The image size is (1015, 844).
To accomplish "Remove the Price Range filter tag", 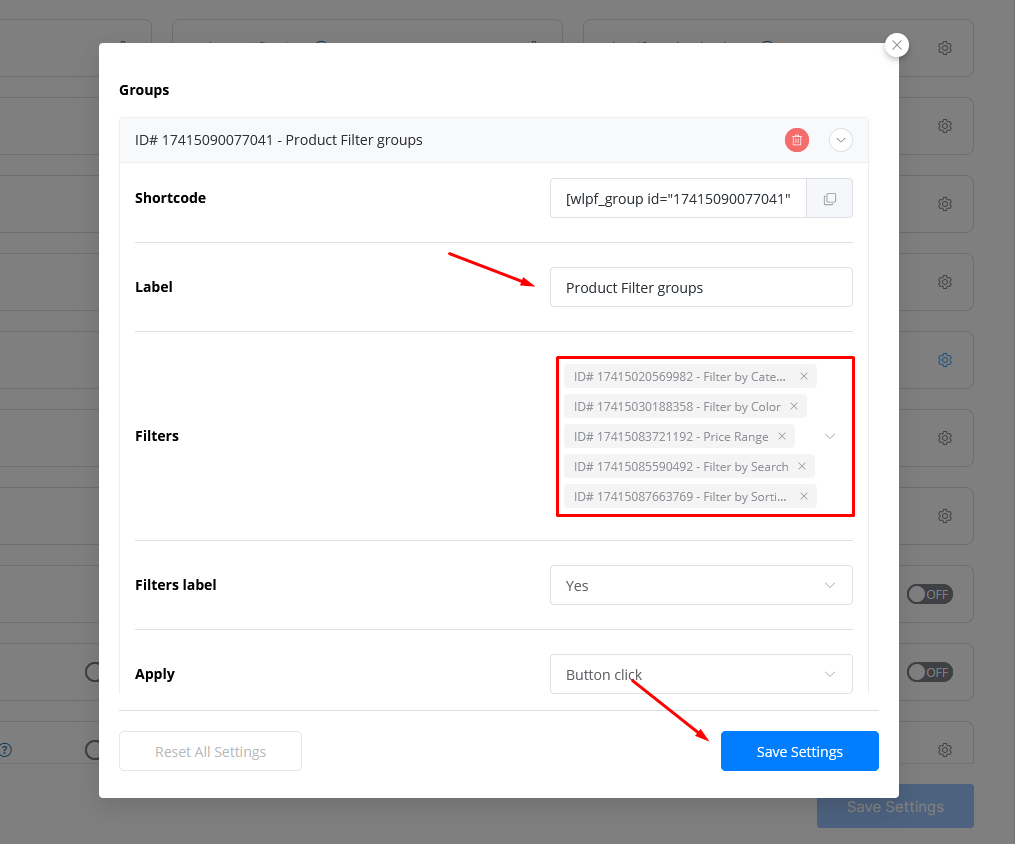I will [781, 437].
